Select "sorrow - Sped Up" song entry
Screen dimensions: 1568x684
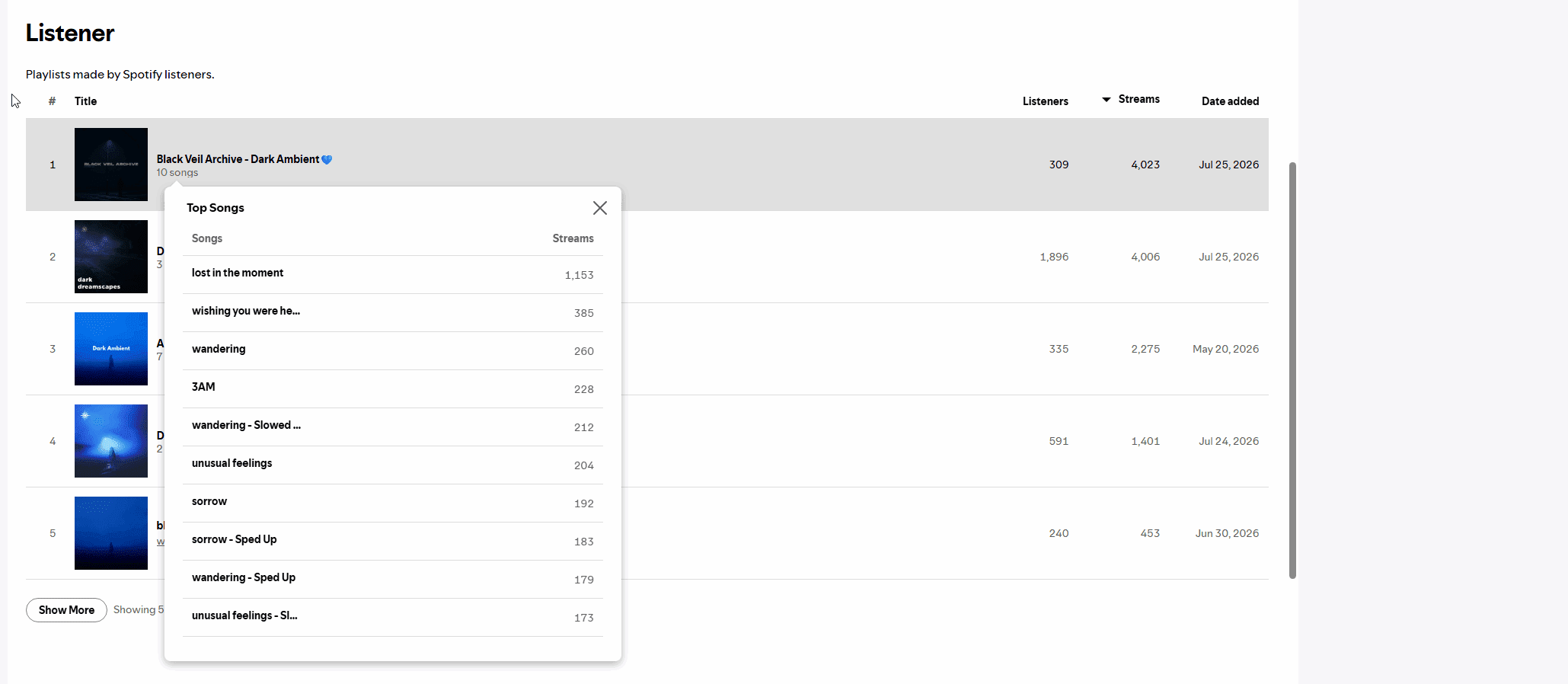click(x=393, y=541)
